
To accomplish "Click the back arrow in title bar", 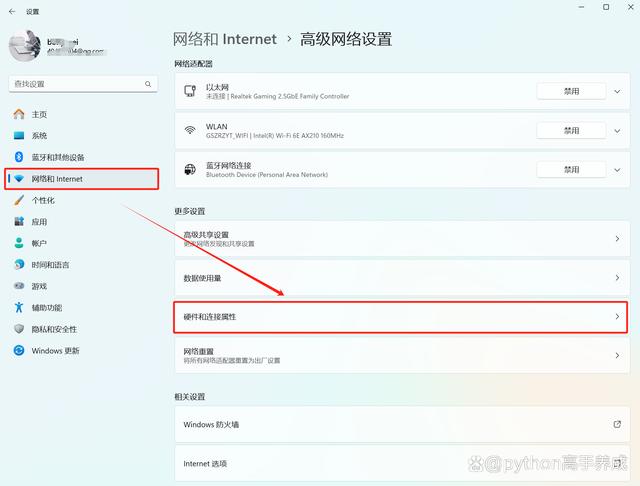I will (12, 11).
